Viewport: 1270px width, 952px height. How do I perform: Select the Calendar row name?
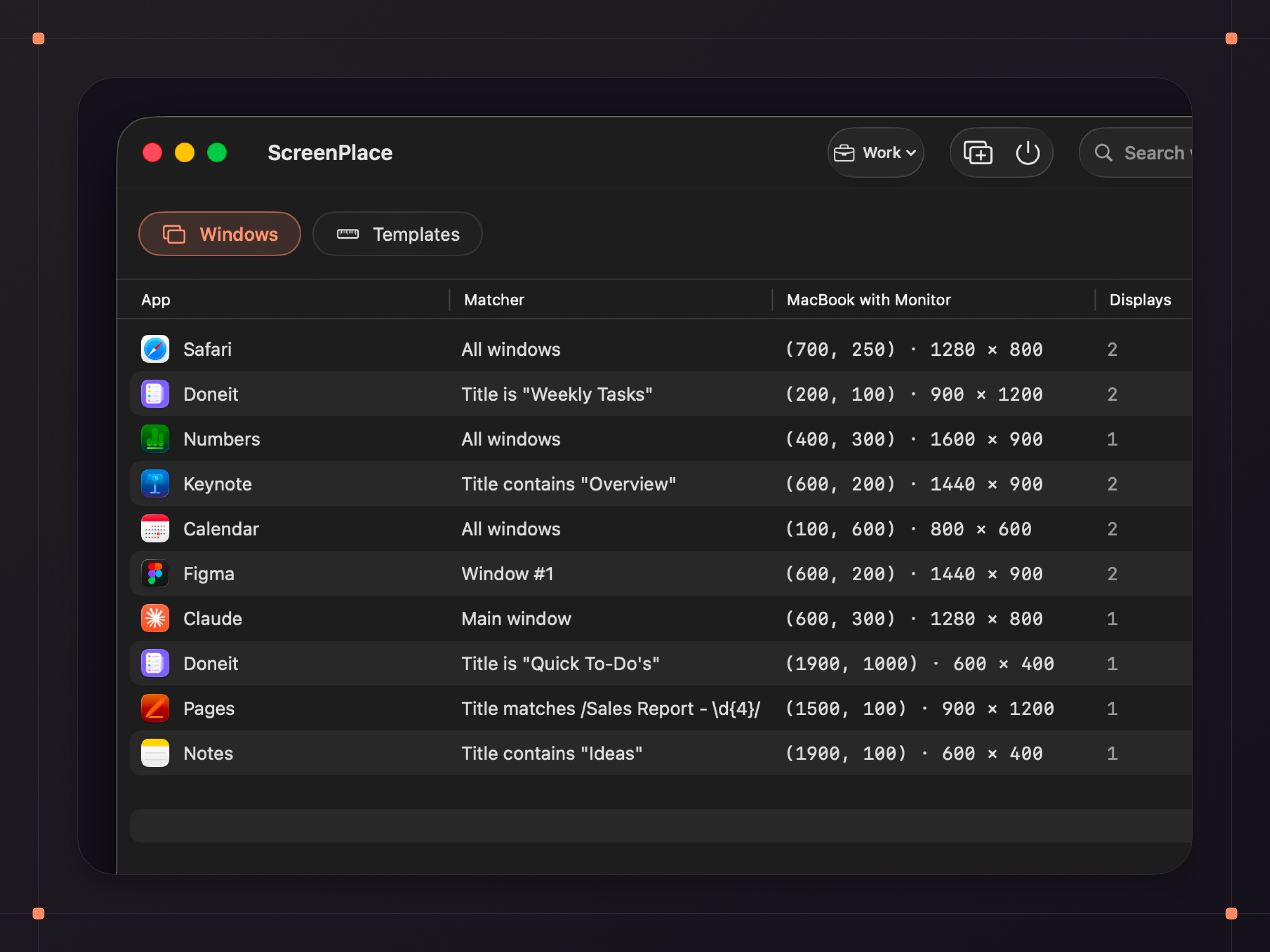click(x=221, y=529)
